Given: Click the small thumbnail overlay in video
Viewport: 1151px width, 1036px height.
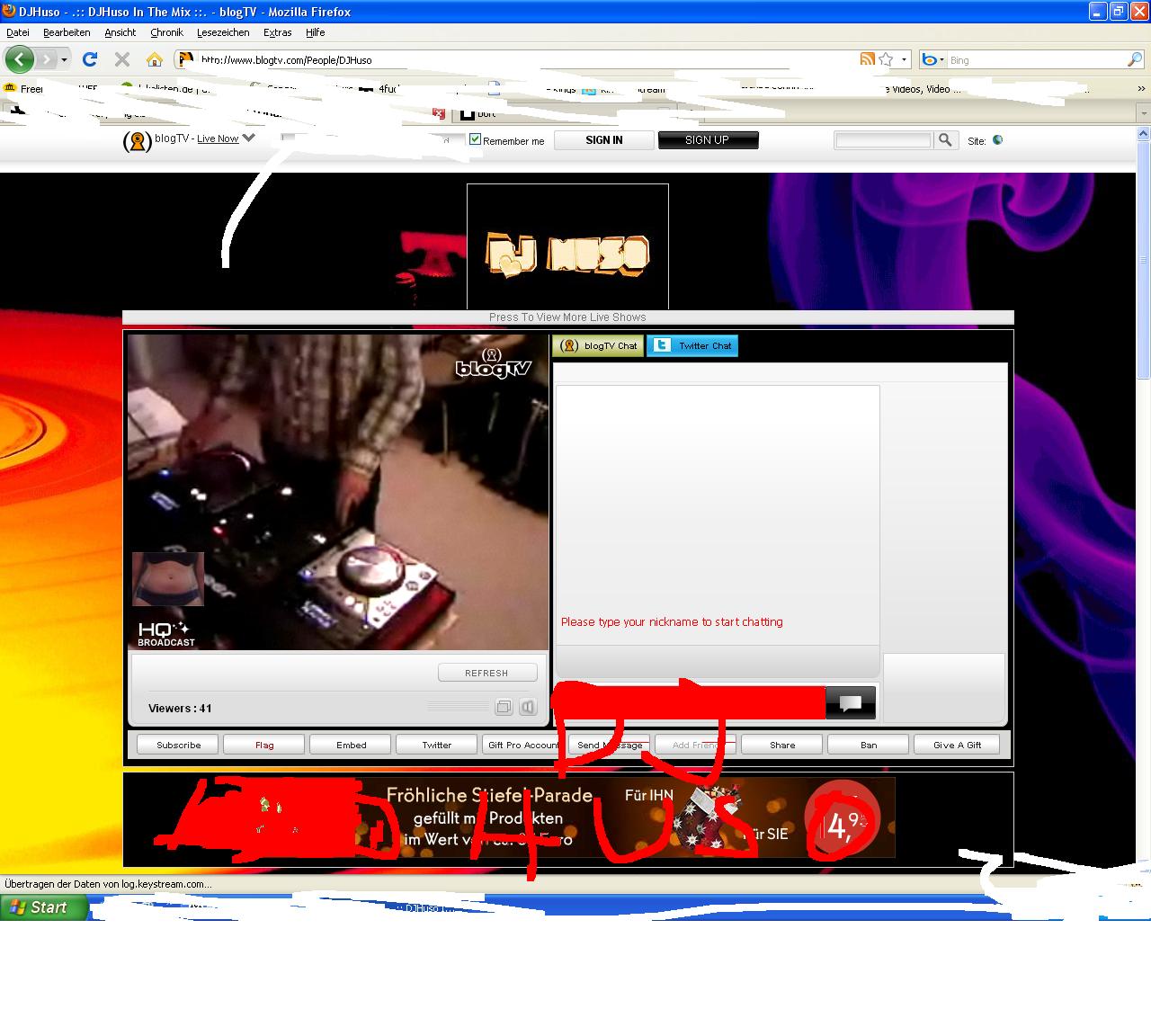Looking at the screenshot, I should (168, 579).
